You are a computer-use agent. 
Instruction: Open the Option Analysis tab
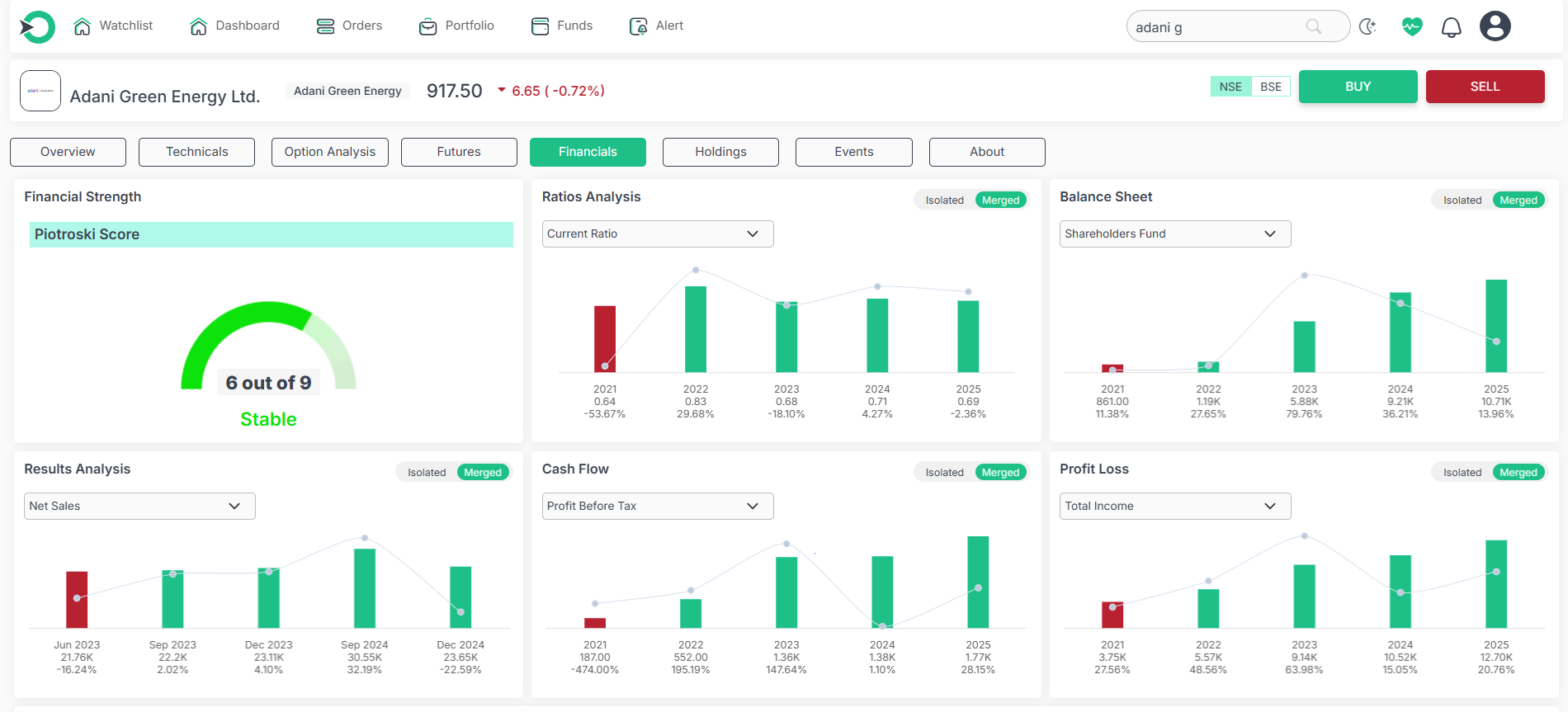330,152
